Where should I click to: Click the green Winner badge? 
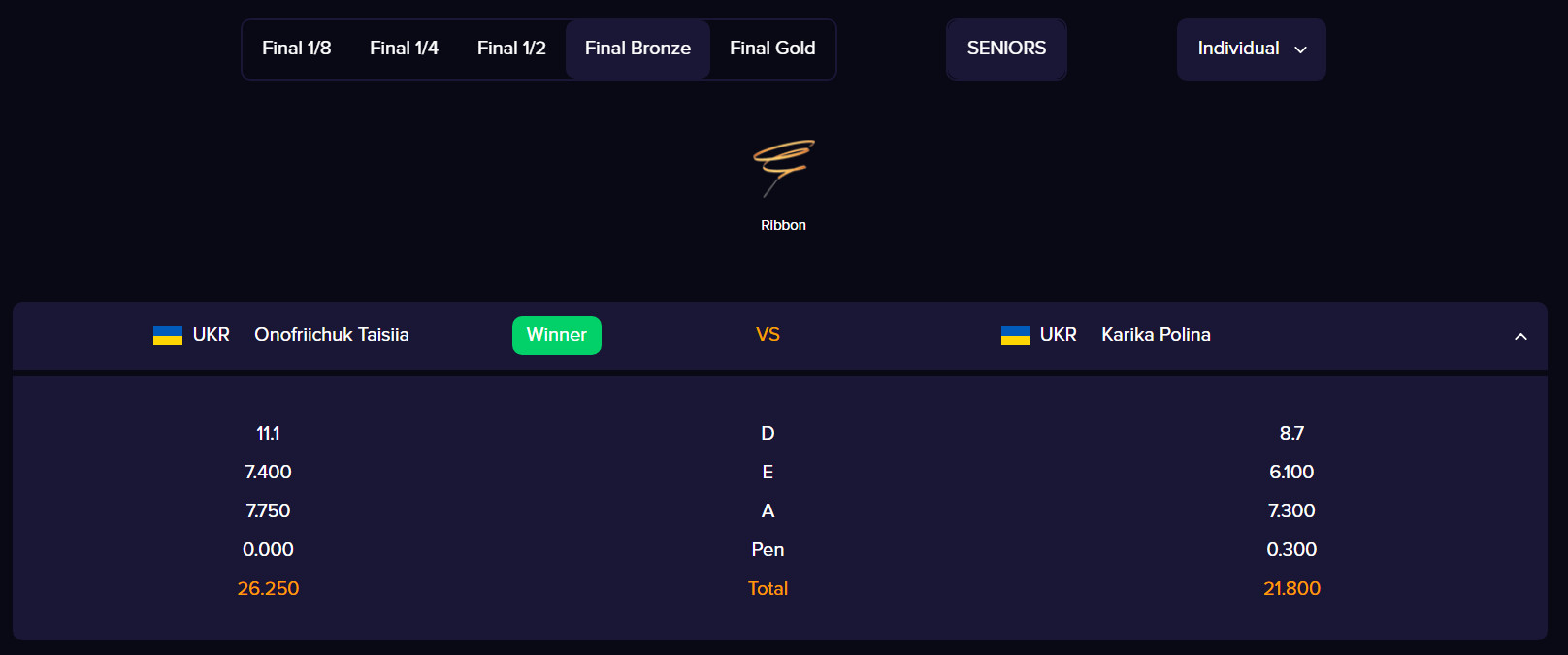pos(557,336)
